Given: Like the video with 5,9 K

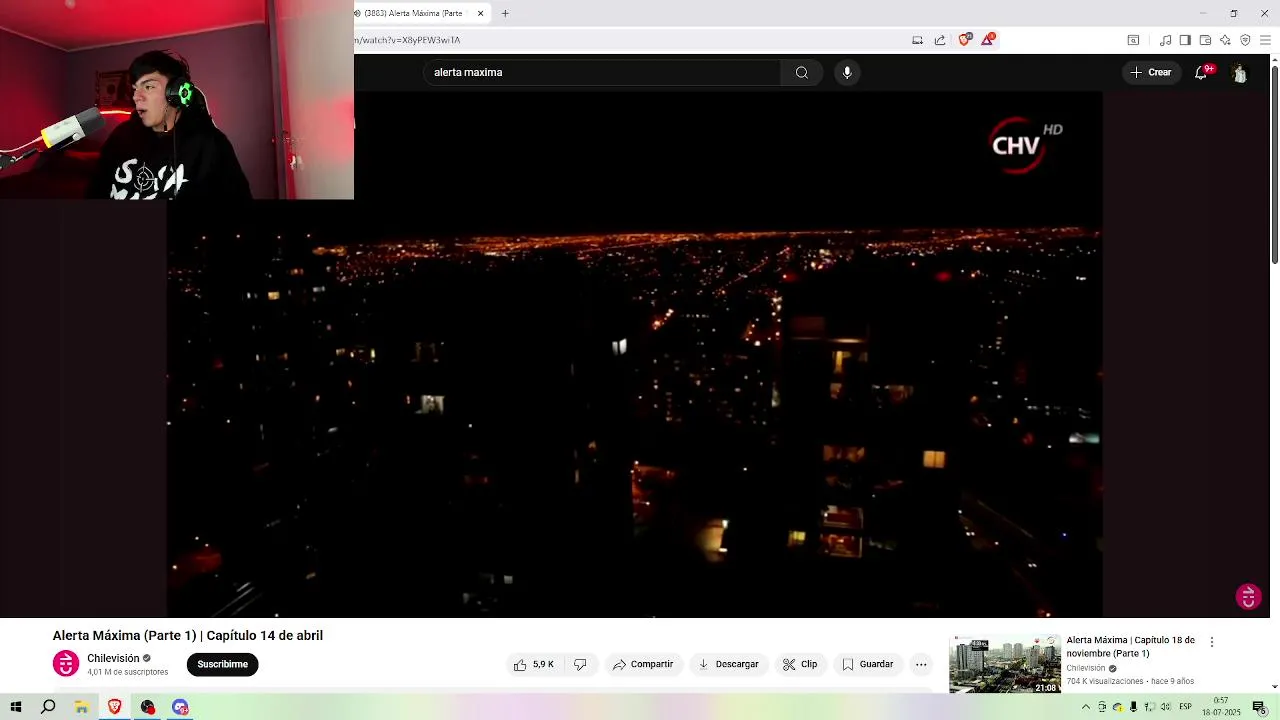Looking at the screenshot, I should click(535, 664).
